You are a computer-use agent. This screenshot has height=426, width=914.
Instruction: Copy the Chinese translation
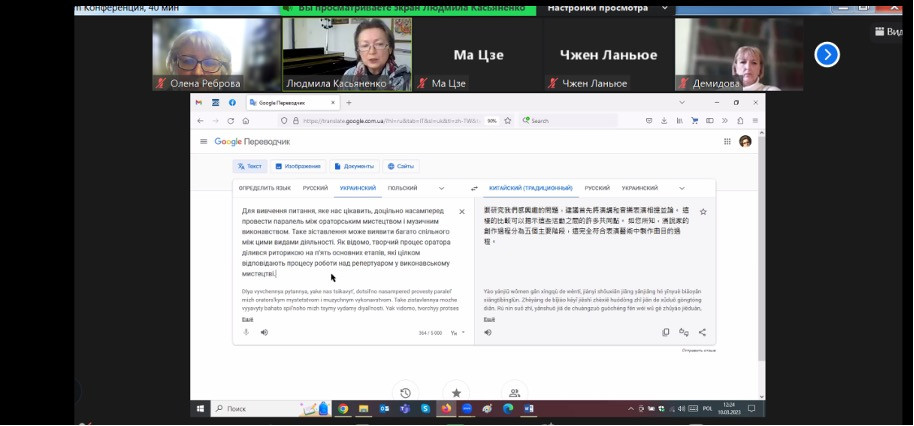click(x=666, y=332)
